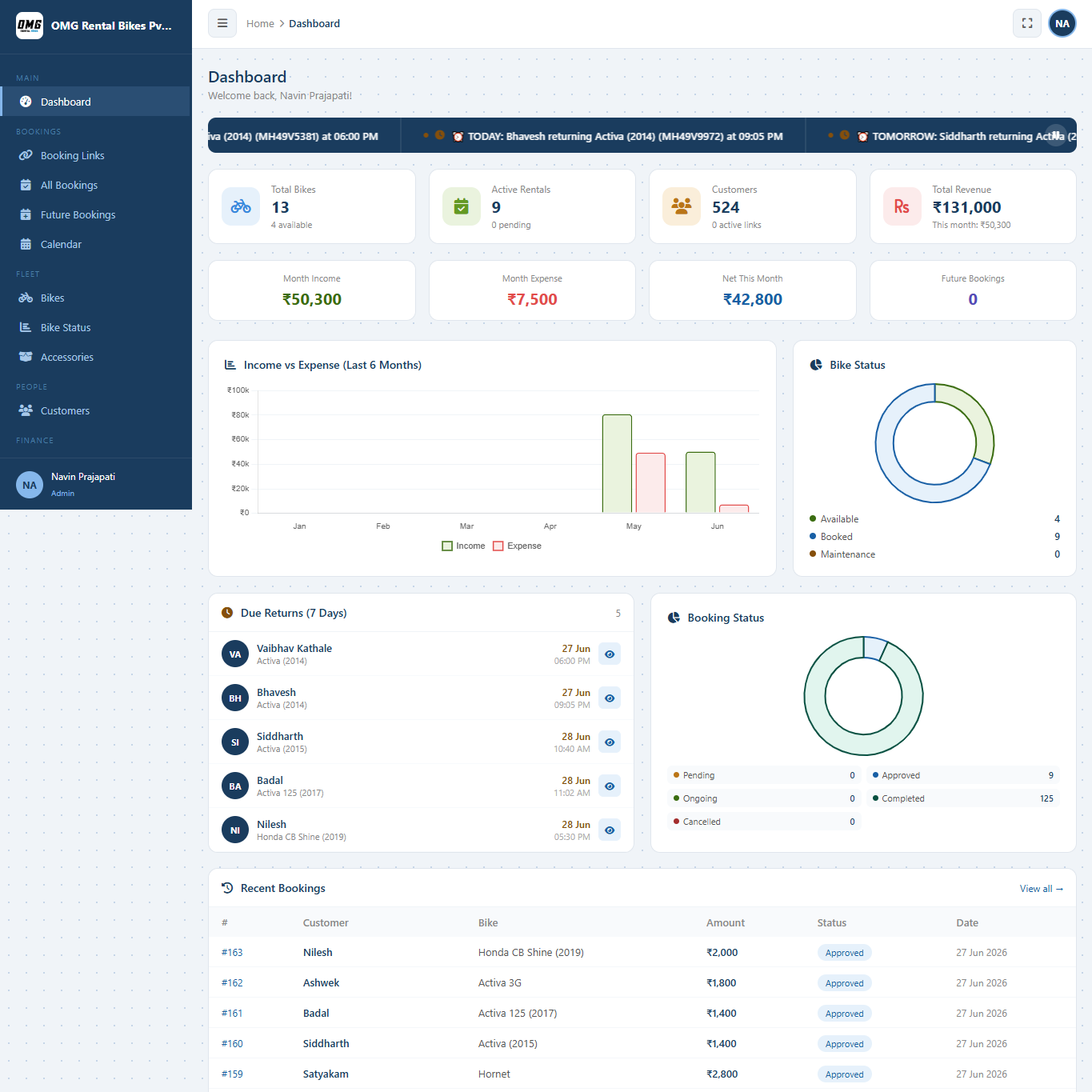This screenshot has width=1092, height=1092.
Task: Click the Total Bikes bicycle icon
Action: (x=241, y=206)
